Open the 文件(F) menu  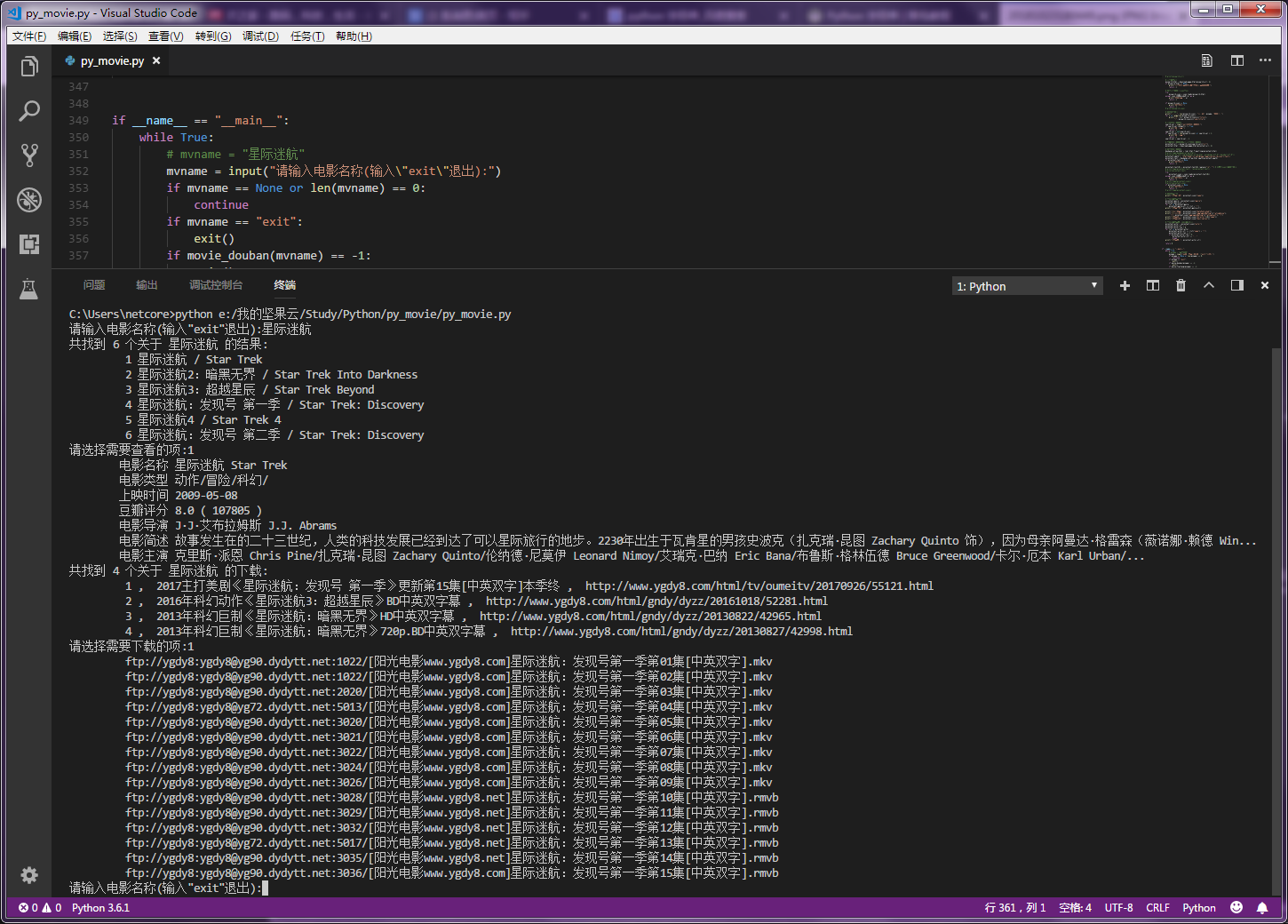click(x=29, y=36)
